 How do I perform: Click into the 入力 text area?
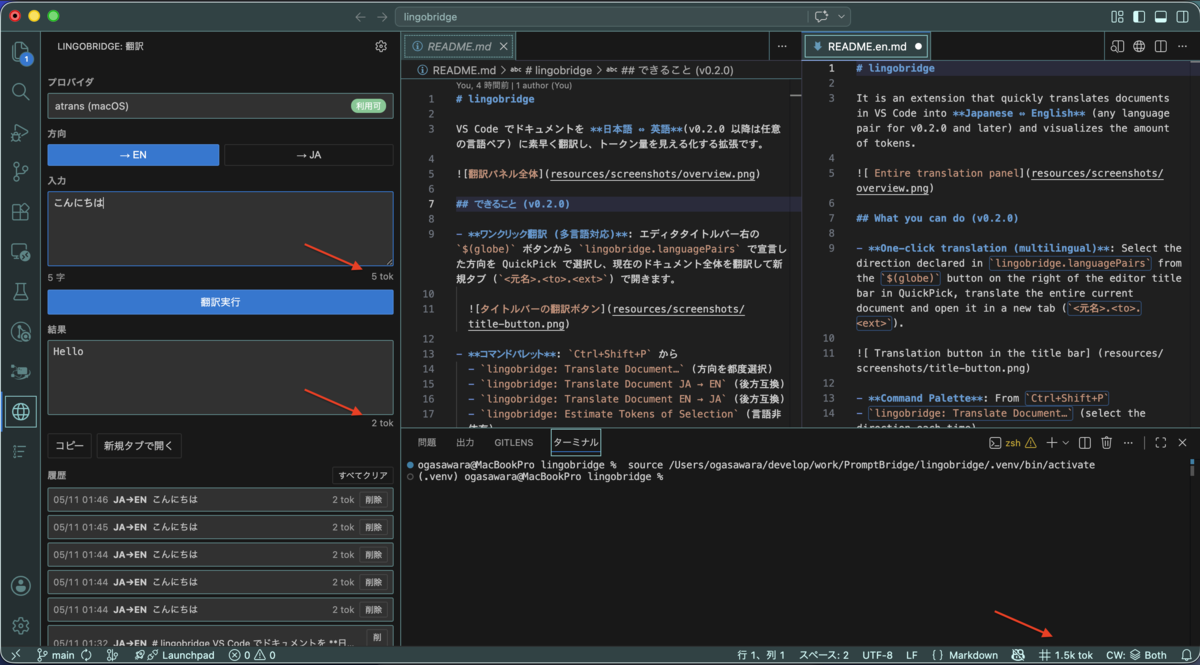(x=220, y=229)
